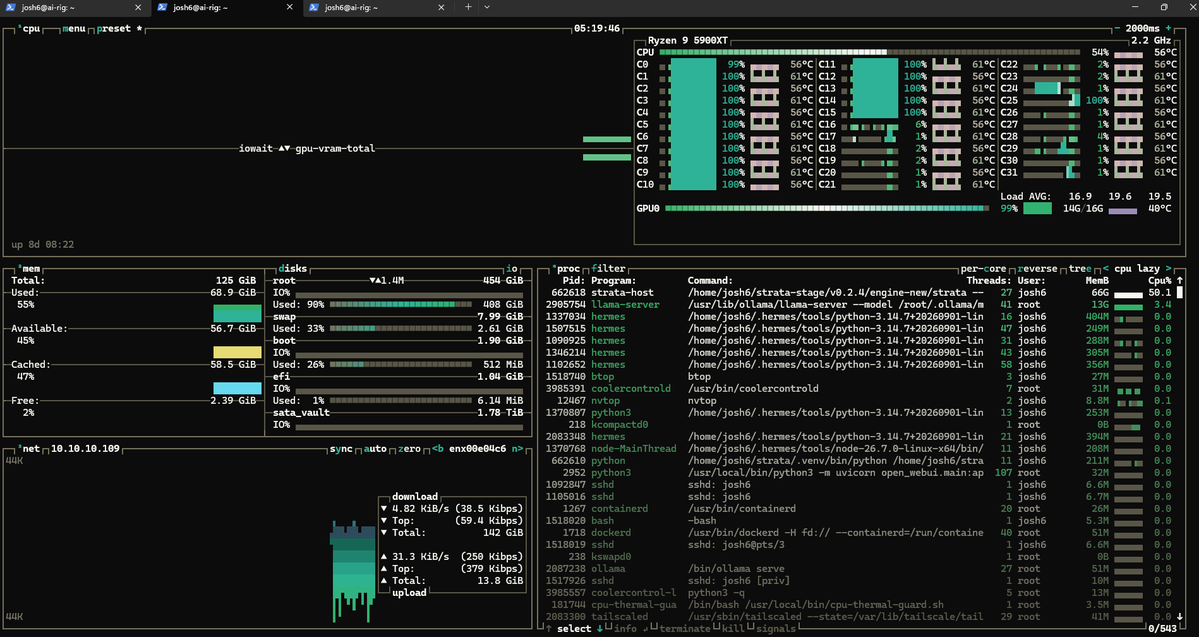
Task: Toggle reverse process sorting
Action: [1038, 268]
